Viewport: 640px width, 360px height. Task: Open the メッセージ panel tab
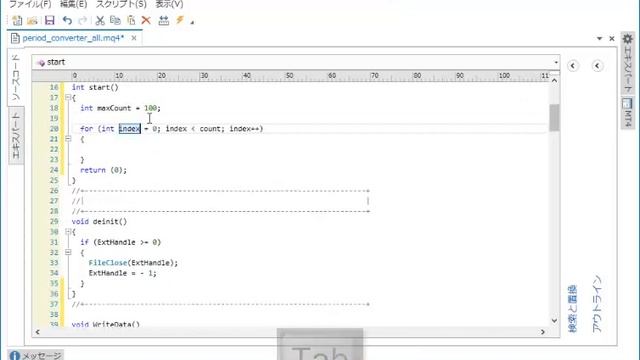[x=36, y=356]
